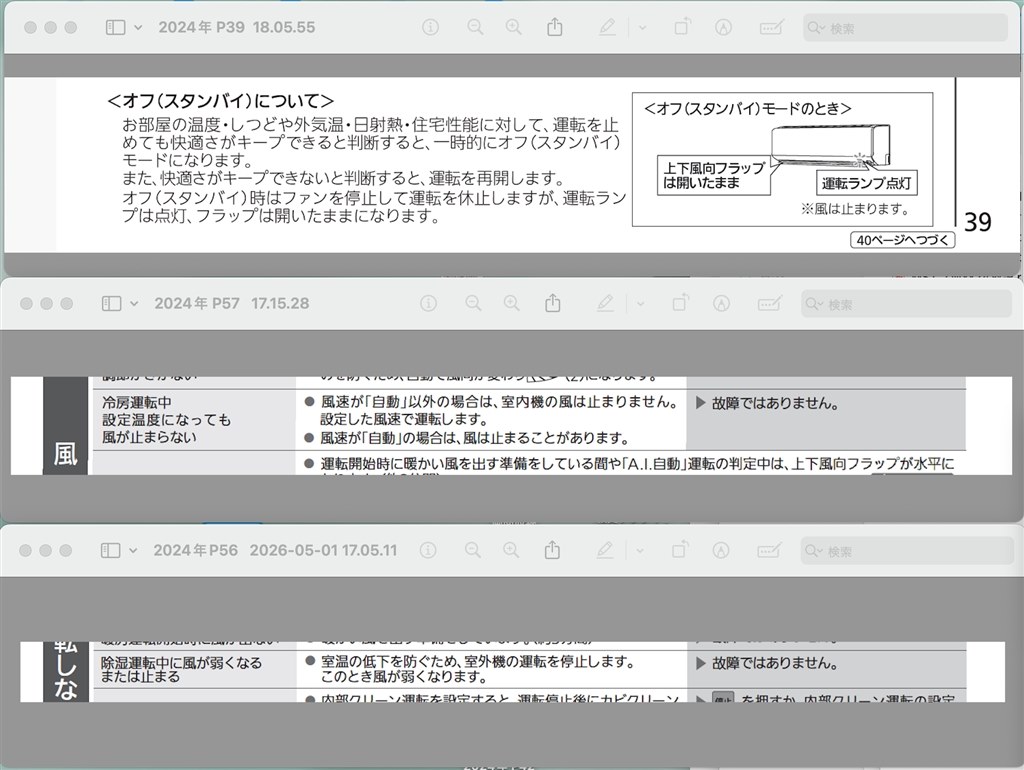Click 故障ではありません。 in the P57 window
This screenshot has height=770, width=1024.
pyautogui.click(x=776, y=404)
